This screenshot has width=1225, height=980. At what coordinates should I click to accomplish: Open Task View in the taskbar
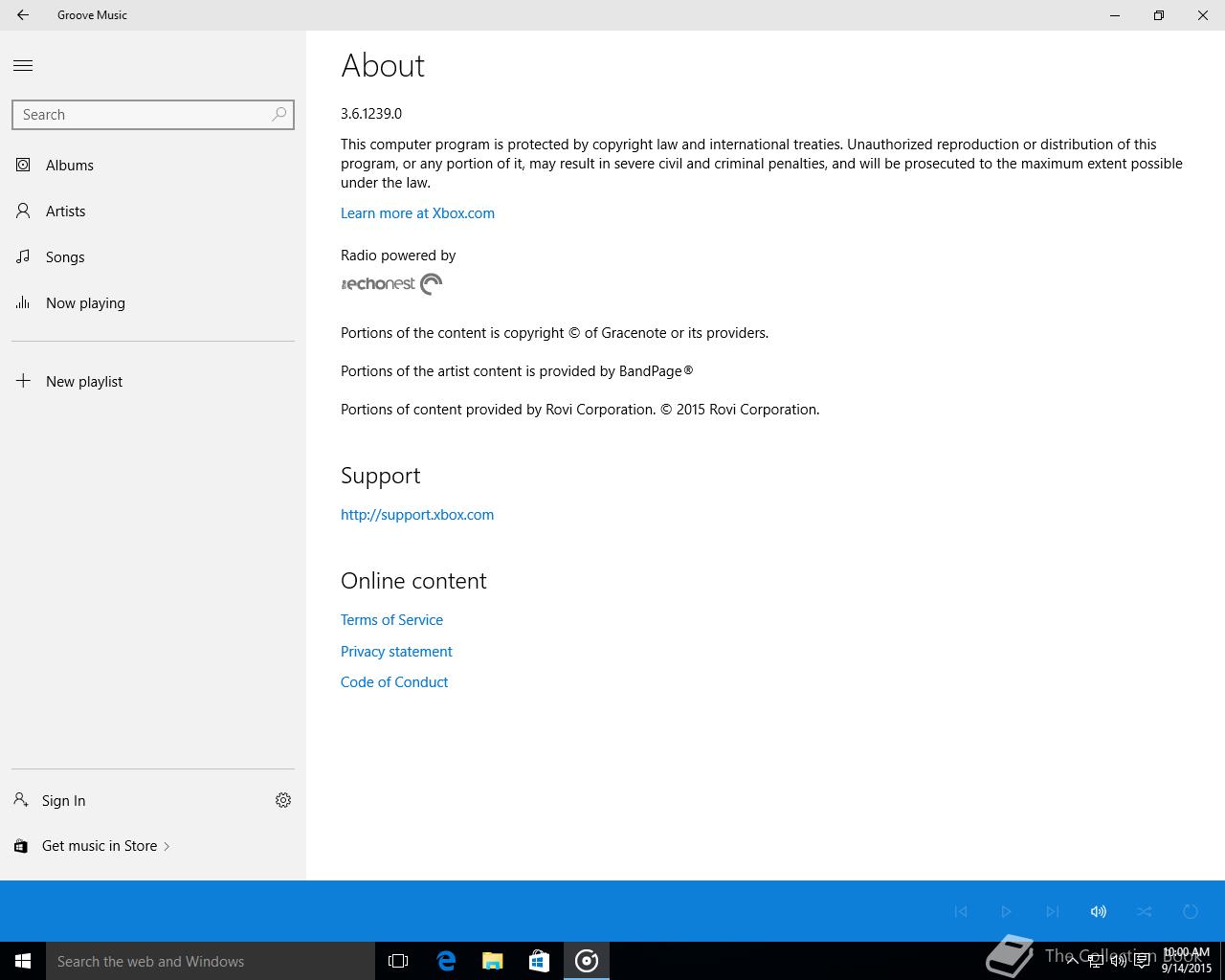(x=398, y=961)
